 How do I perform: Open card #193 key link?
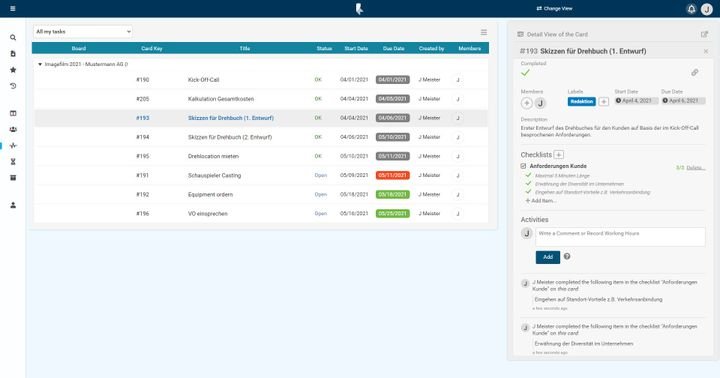[x=143, y=118]
